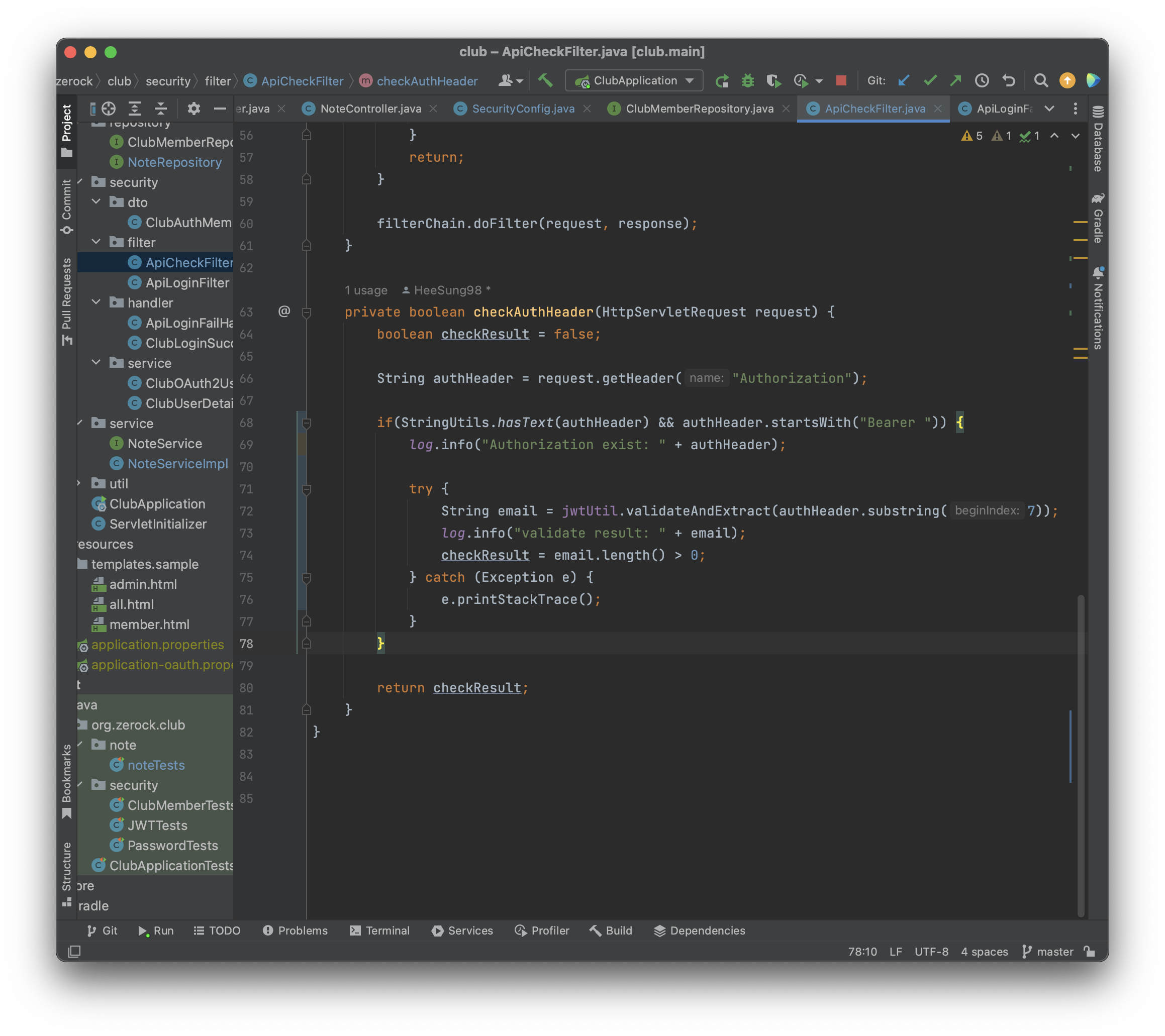Open the Terminal tool window button
1165x1036 pixels.
379,930
